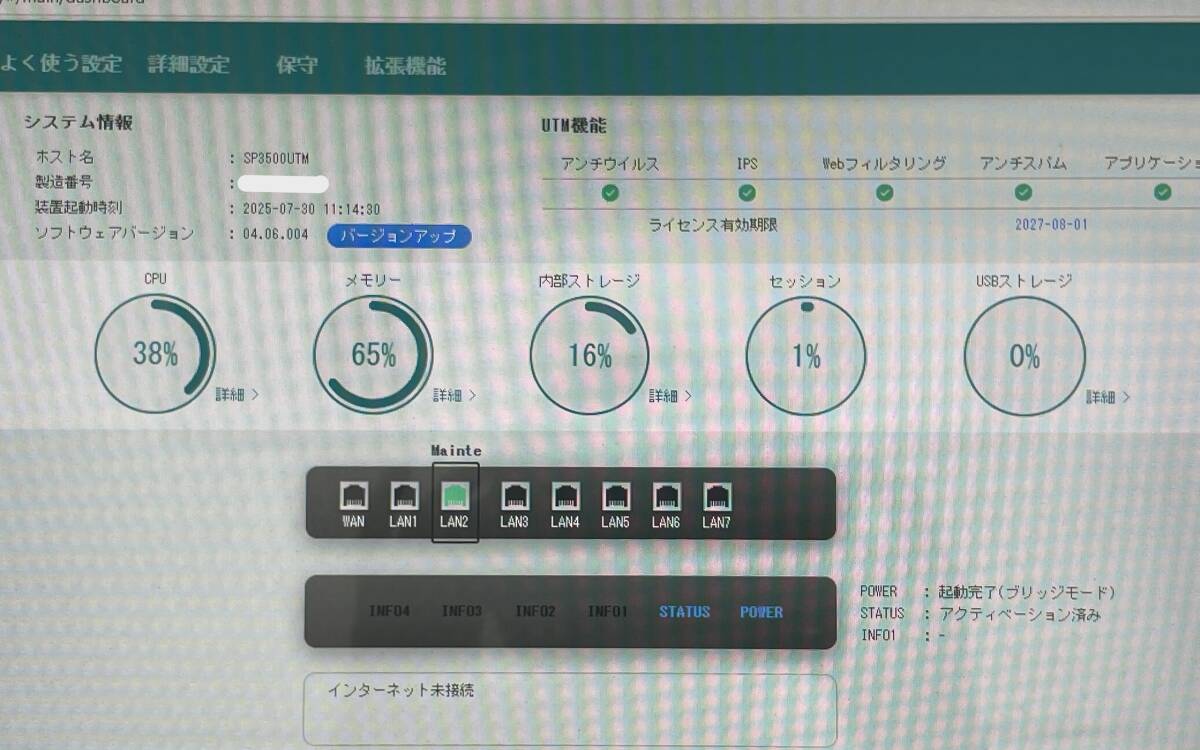Viewport: 1200px width, 750px height.
Task: Click the INFO2 LED indicator
Action: (535, 612)
